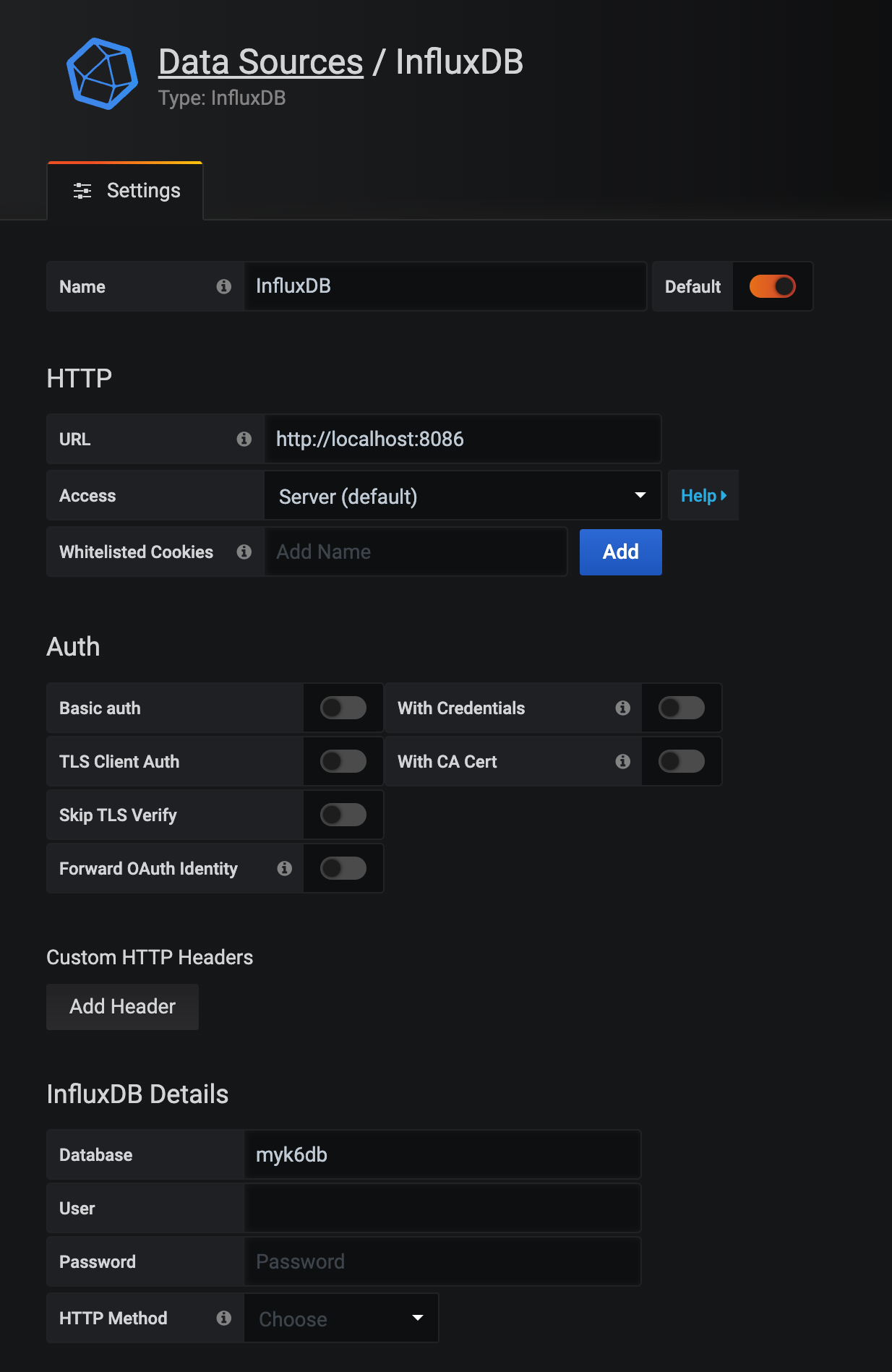This screenshot has height=1372, width=892.
Task: Click the Skip TLS Verify label
Action: pyautogui.click(x=118, y=815)
